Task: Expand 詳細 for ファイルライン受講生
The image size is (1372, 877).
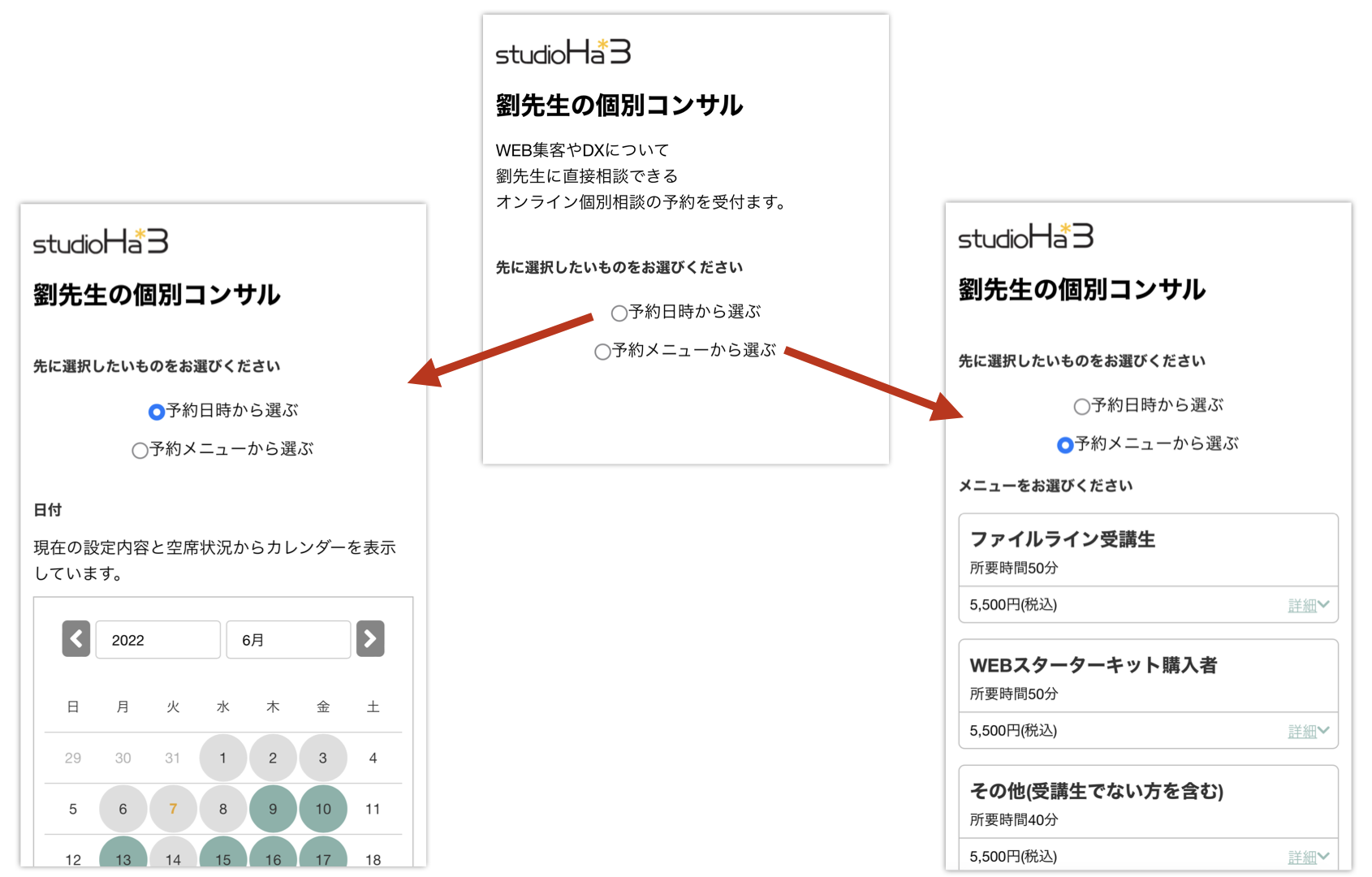Action: pos(1309,605)
